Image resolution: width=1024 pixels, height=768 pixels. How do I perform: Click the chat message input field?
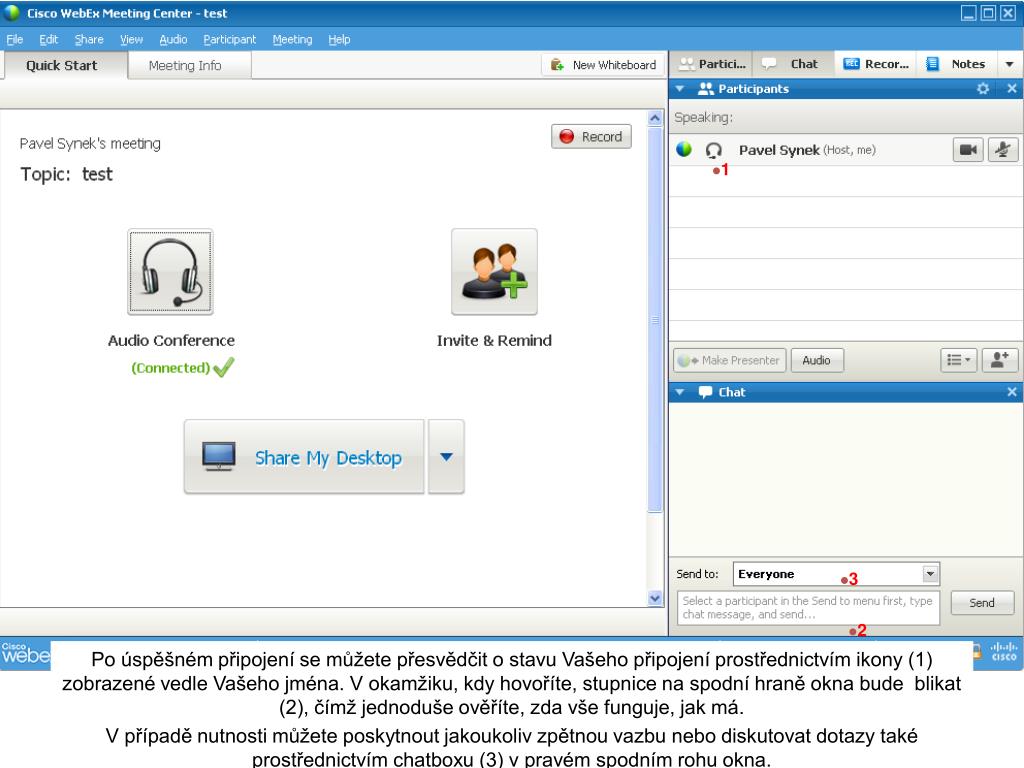tap(808, 607)
